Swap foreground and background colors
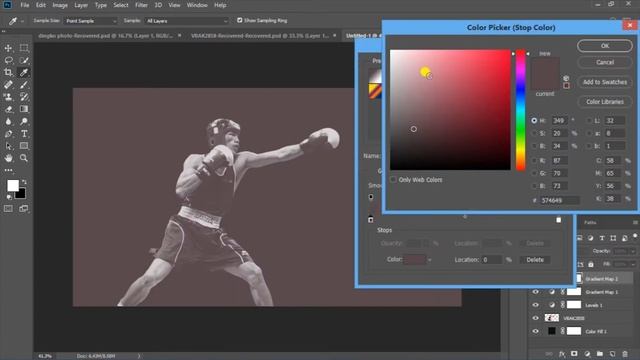 coord(24,182)
